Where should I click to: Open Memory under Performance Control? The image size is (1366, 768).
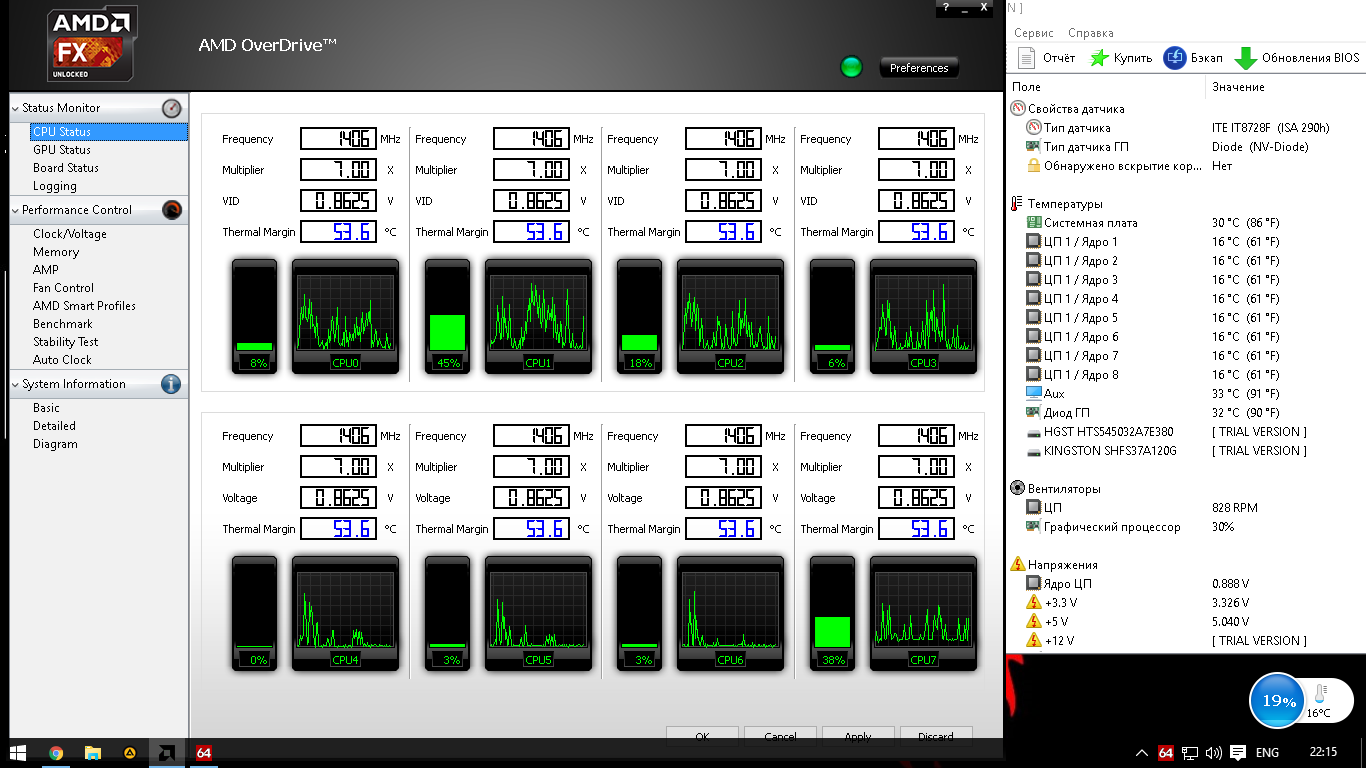56,252
